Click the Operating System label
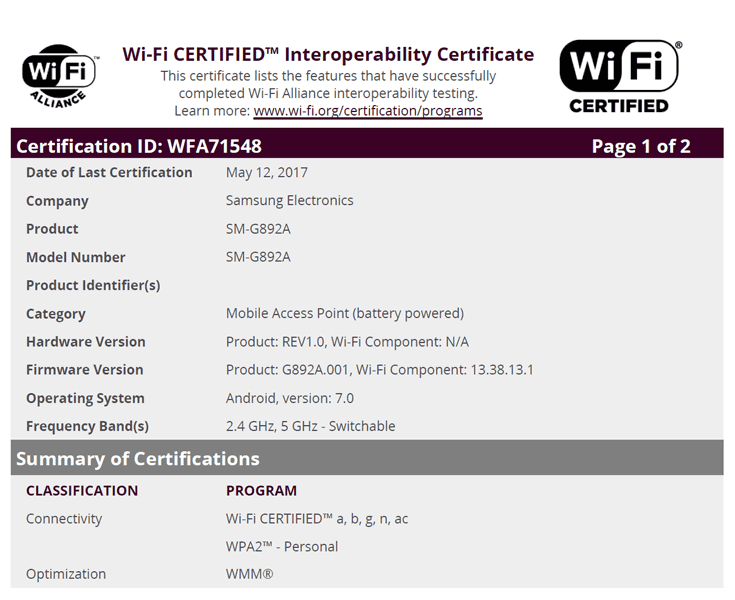The height and width of the screenshot is (600, 735). point(85,398)
